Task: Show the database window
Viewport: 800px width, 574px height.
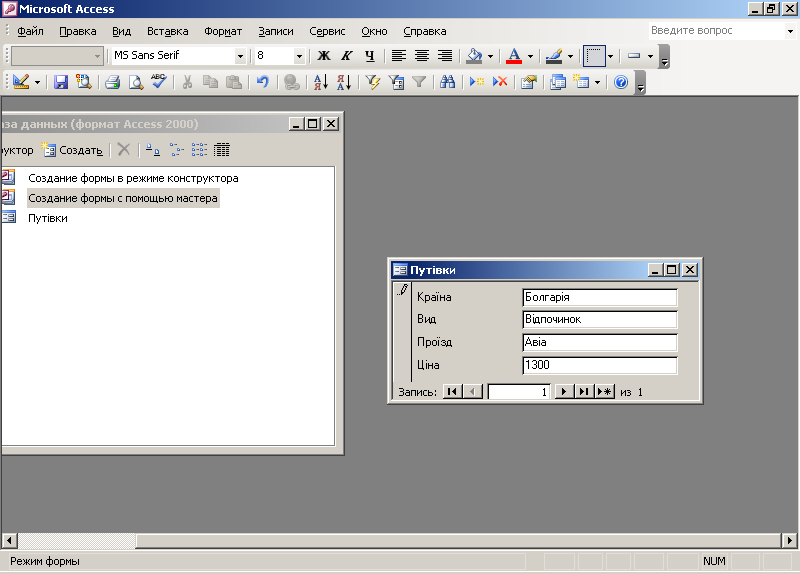Action: coord(558,82)
